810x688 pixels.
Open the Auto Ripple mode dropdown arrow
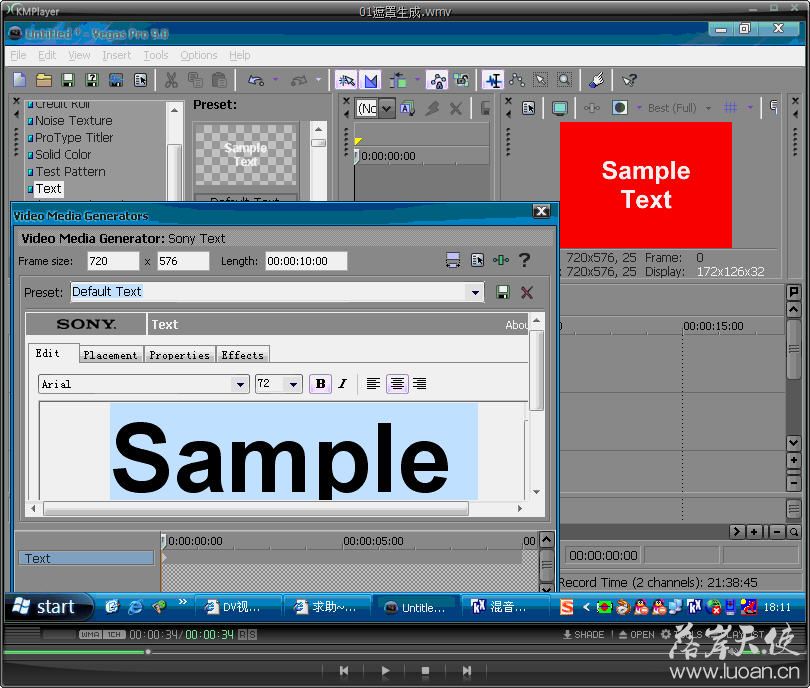coord(417,80)
